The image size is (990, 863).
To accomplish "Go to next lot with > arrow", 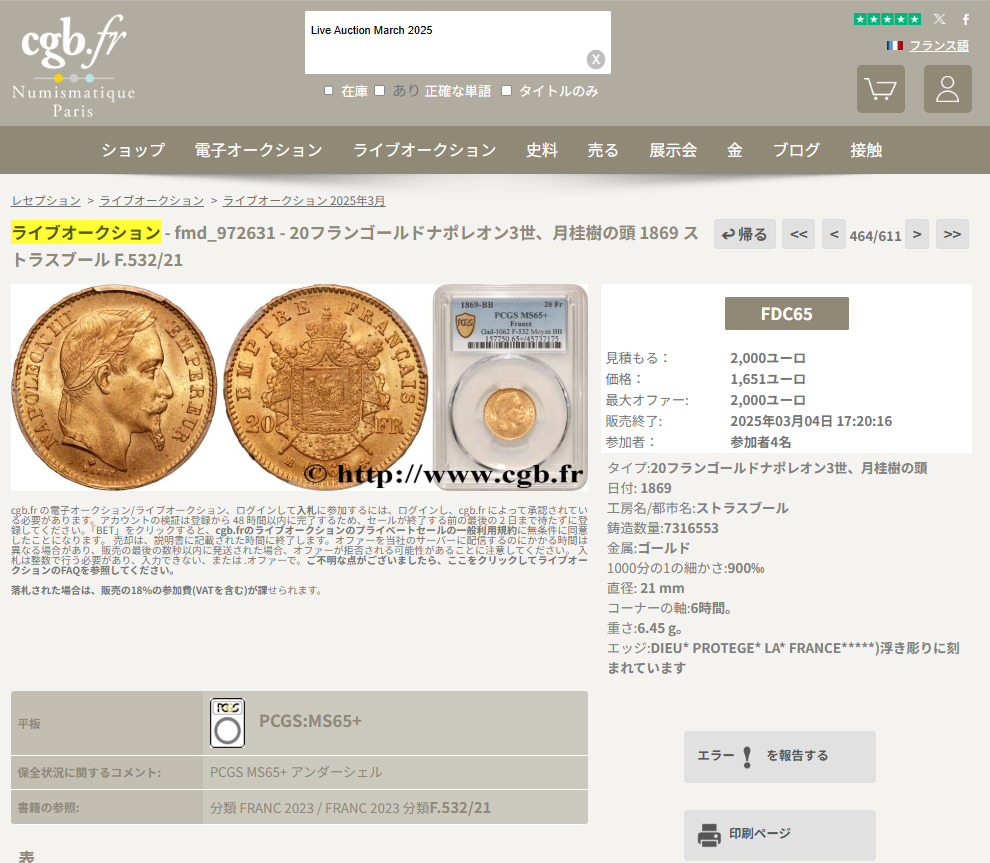I will pyautogui.click(x=917, y=234).
